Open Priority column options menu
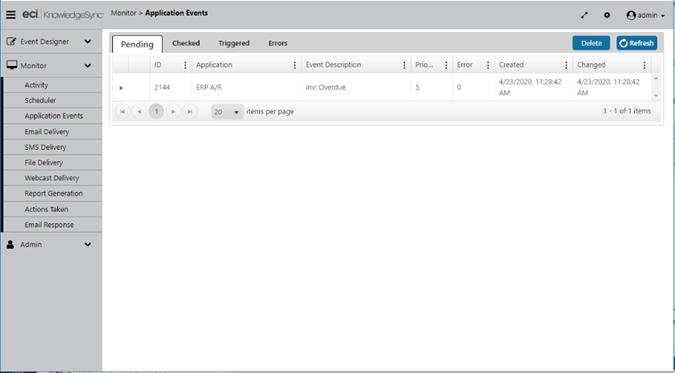Viewport: 675px width, 373px height. click(446, 65)
